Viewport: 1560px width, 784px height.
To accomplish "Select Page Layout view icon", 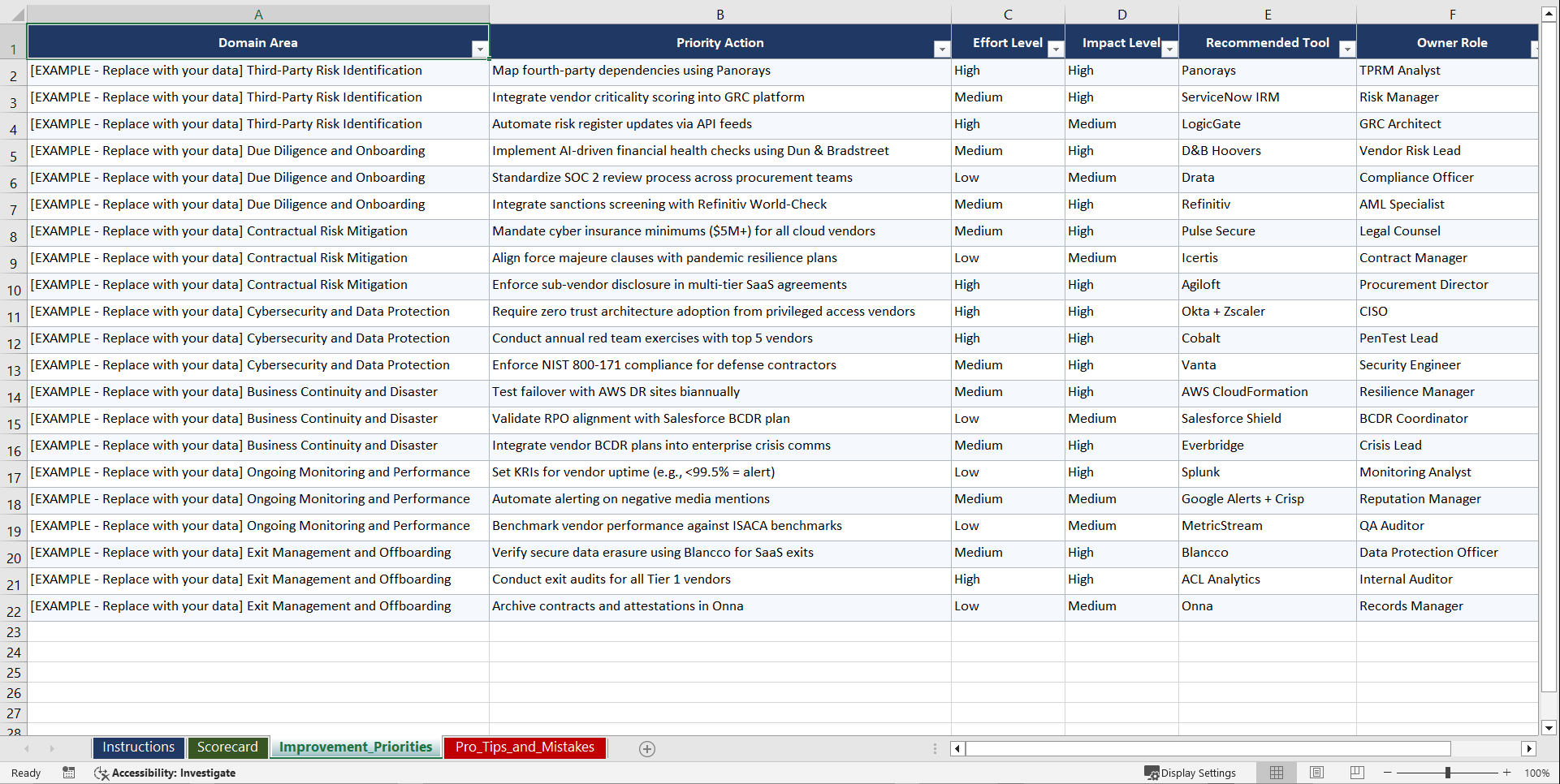I will pos(1316,773).
